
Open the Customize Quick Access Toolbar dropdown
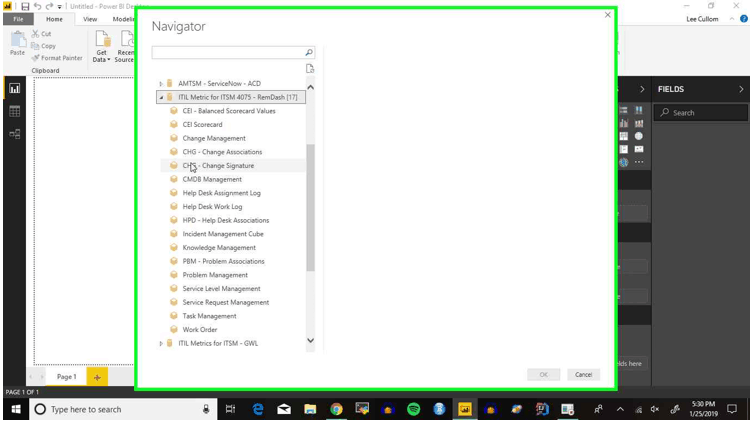[59, 7]
